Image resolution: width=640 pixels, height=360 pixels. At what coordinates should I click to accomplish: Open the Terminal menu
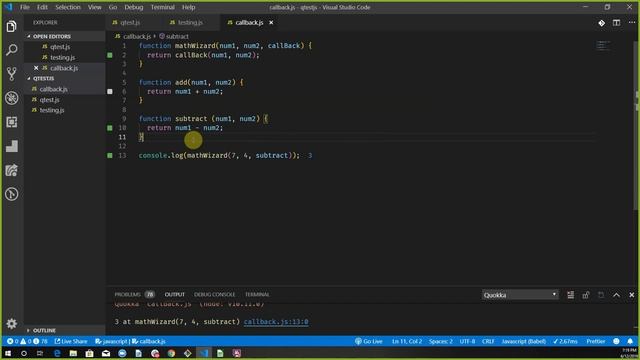(x=162, y=7)
